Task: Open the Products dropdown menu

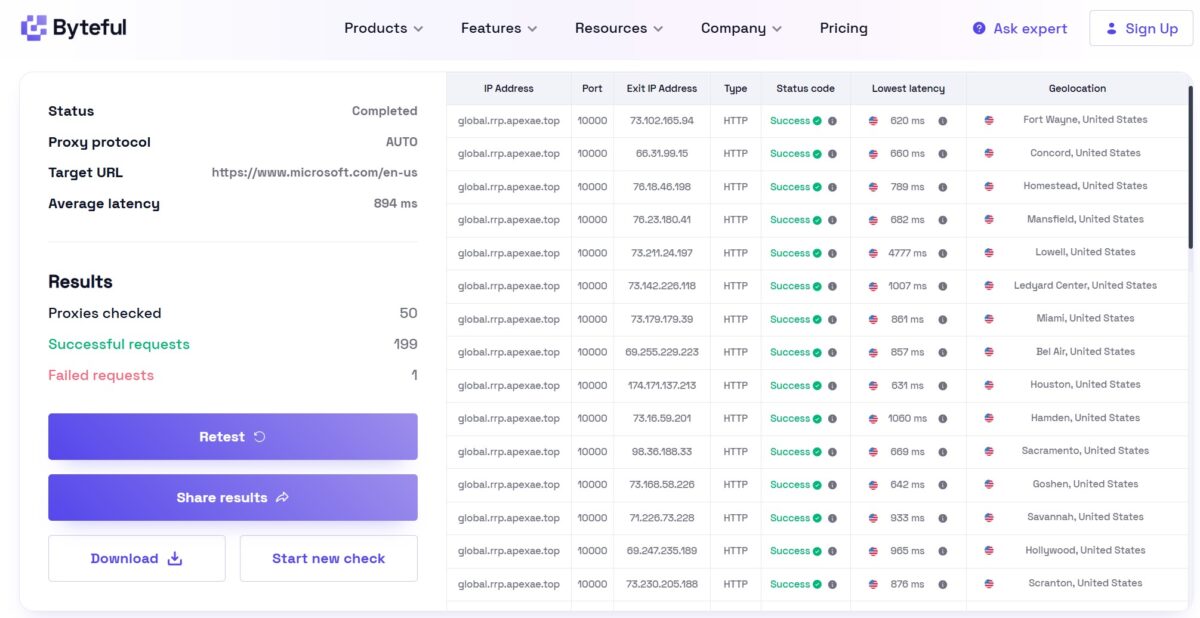Action: [384, 28]
